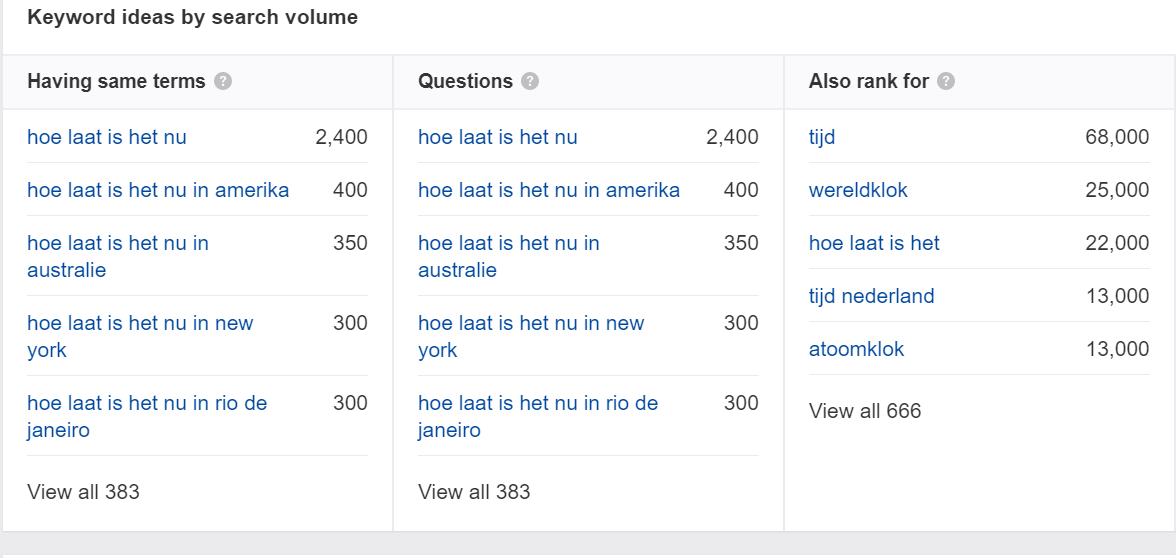This screenshot has width=1176, height=558.
Task: Select 'hoe laat is het nu in australie' in Having same terms
Action: 118,256
